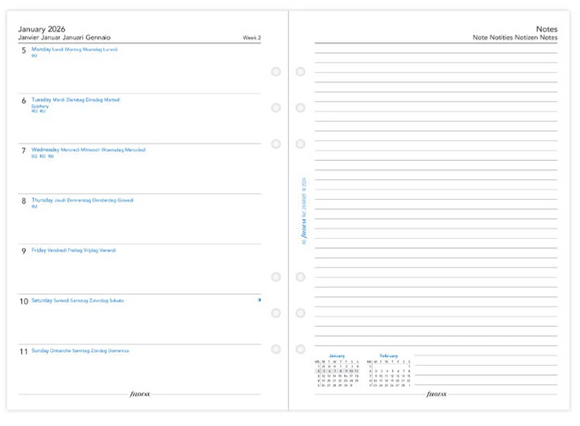Image resolution: width=580 pixels, height=426 pixels.
Task: Select the "Note Notities Notizen Notes" subtitle
Action: (x=515, y=37)
